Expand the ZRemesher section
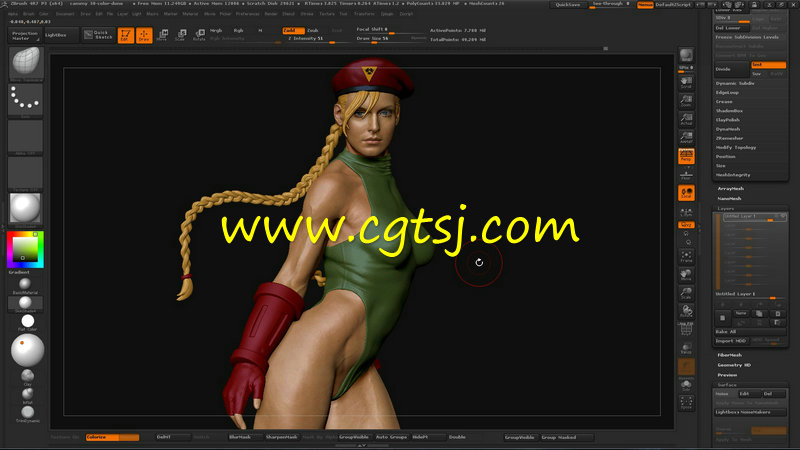This screenshot has height=450, width=800. pyautogui.click(x=729, y=138)
